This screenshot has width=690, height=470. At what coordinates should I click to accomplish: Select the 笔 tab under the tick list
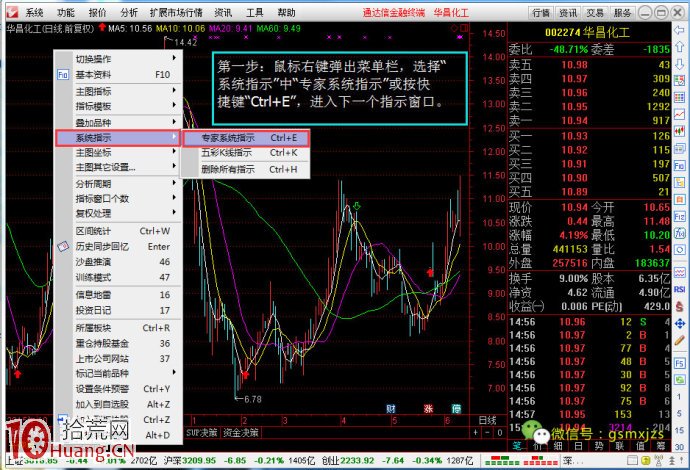(x=517, y=445)
